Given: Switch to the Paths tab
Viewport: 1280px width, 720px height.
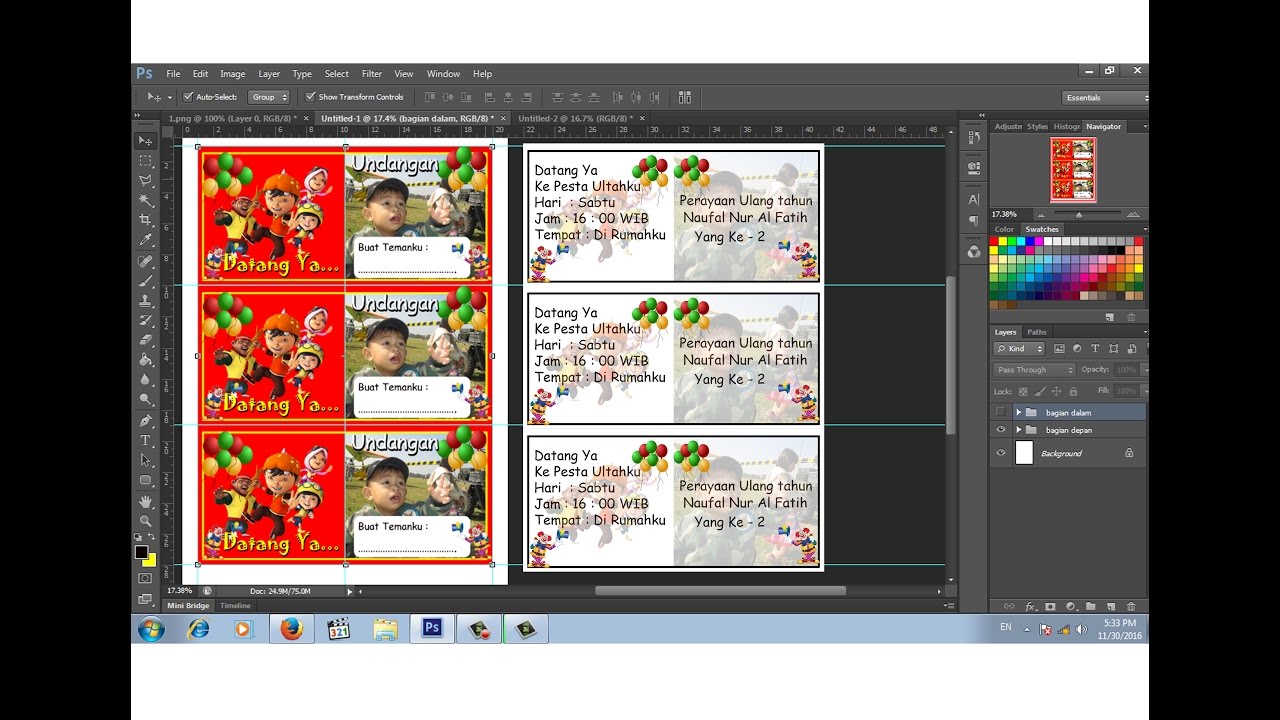Looking at the screenshot, I should pyautogui.click(x=1037, y=332).
